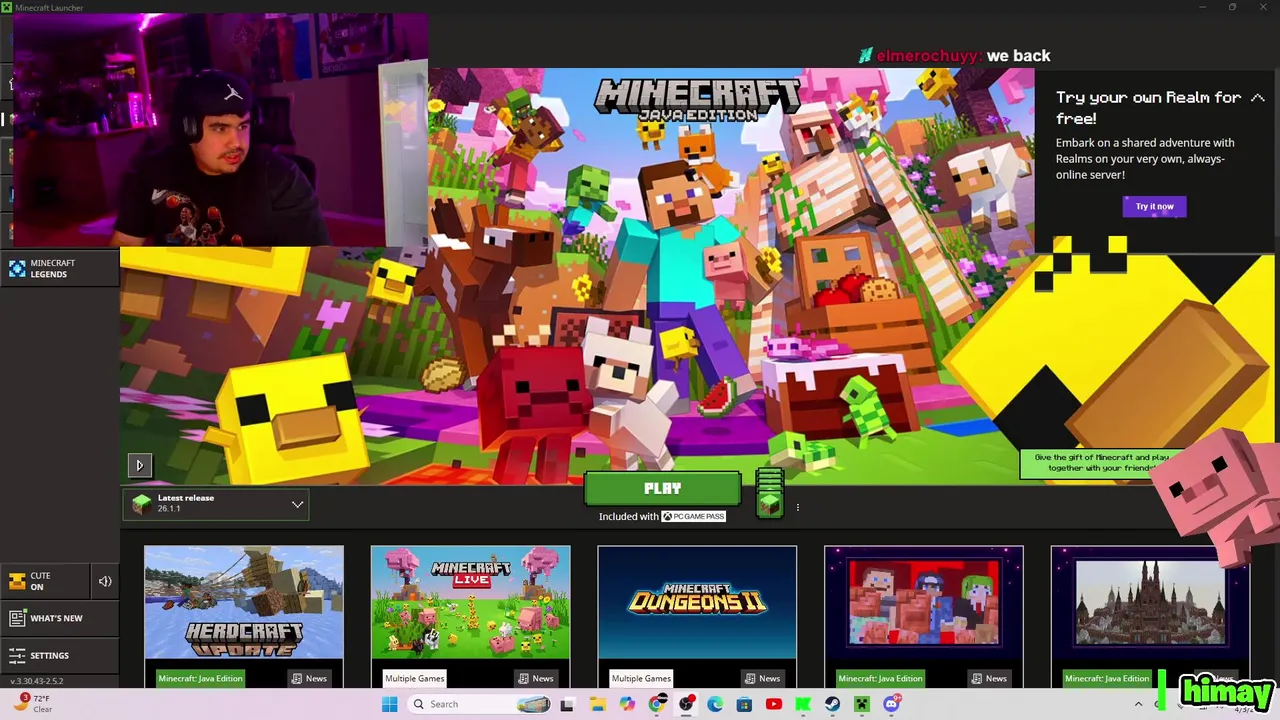
Task: Open the Windows Start menu
Action: (389, 704)
